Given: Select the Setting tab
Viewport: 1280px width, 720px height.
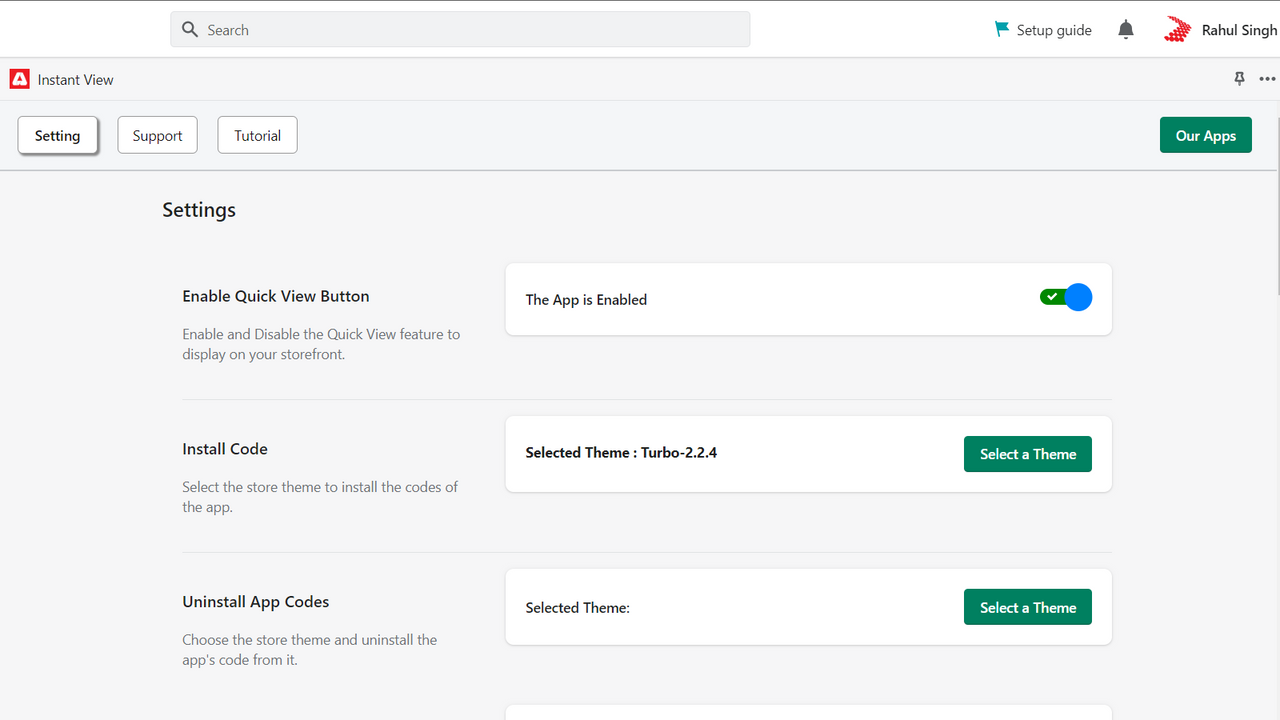Looking at the screenshot, I should point(57,134).
